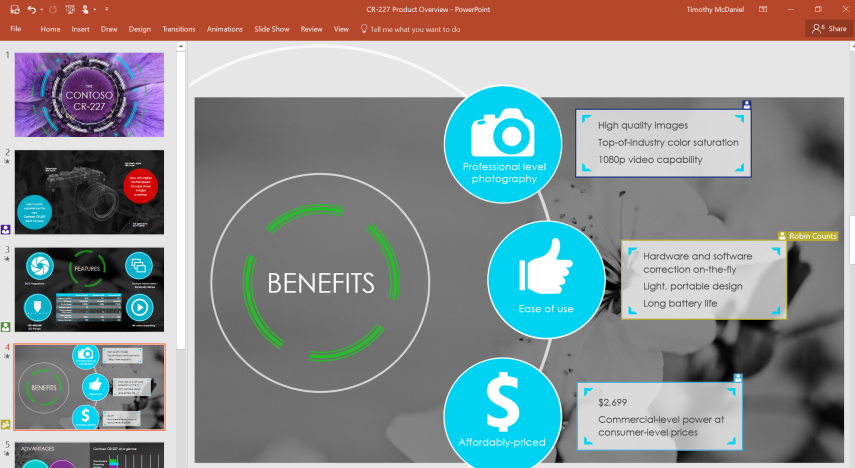Open the Slide Show tab
The height and width of the screenshot is (468, 855).
(x=272, y=29)
